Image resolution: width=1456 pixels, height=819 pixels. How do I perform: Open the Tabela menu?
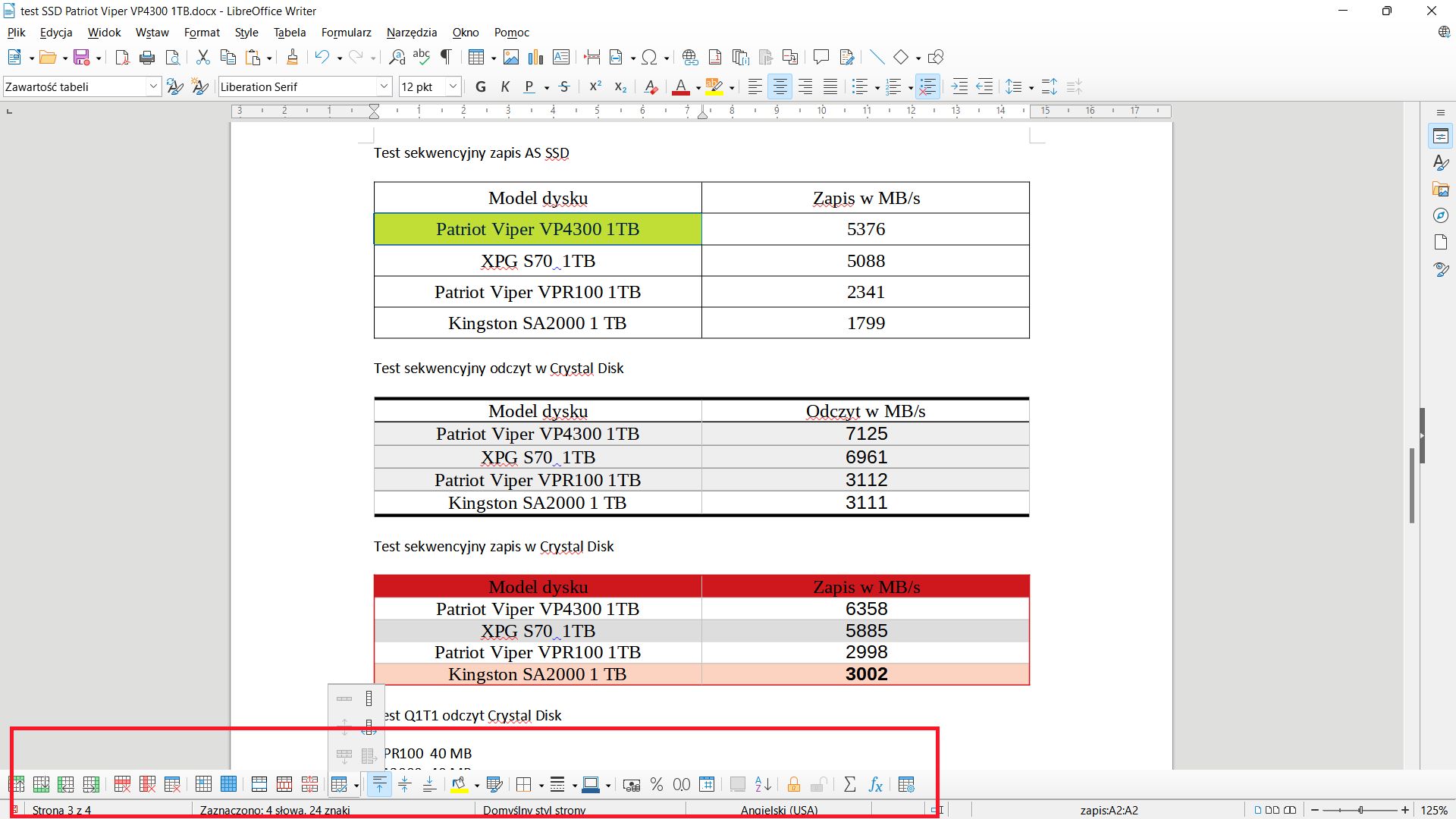(289, 32)
